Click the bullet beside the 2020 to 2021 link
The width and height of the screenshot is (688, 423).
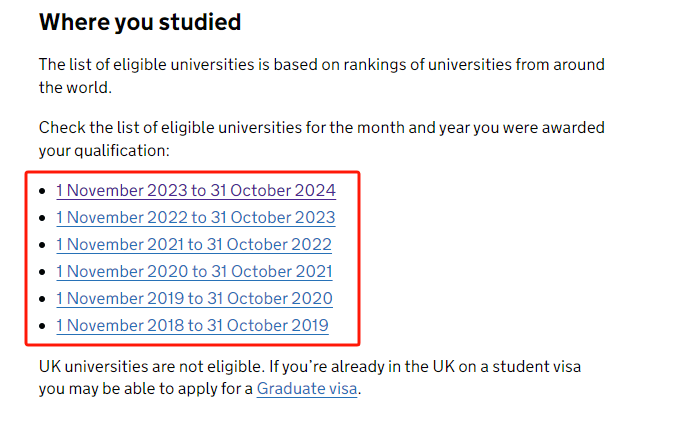coord(42,272)
